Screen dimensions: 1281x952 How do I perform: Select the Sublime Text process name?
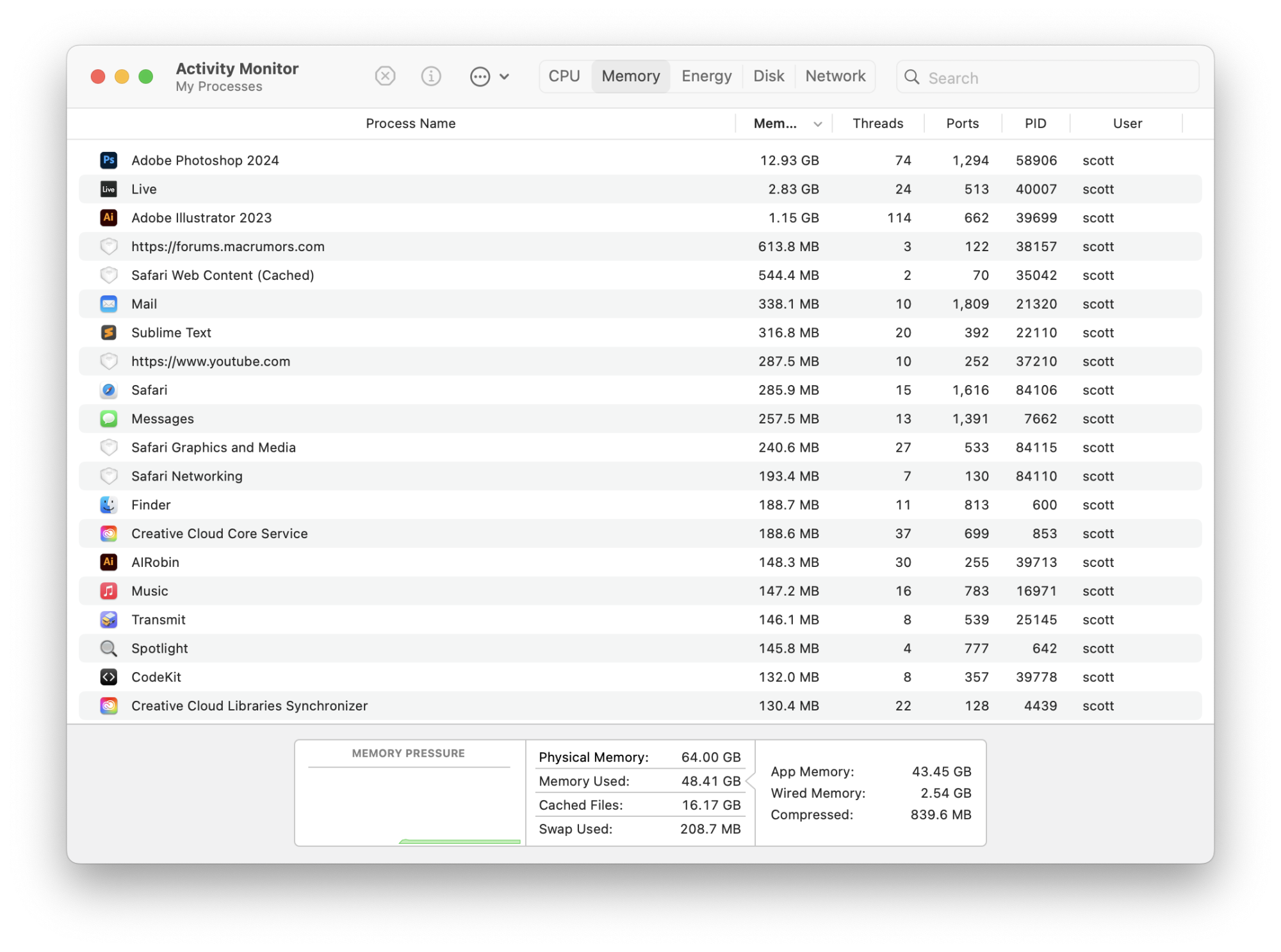click(171, 332)
